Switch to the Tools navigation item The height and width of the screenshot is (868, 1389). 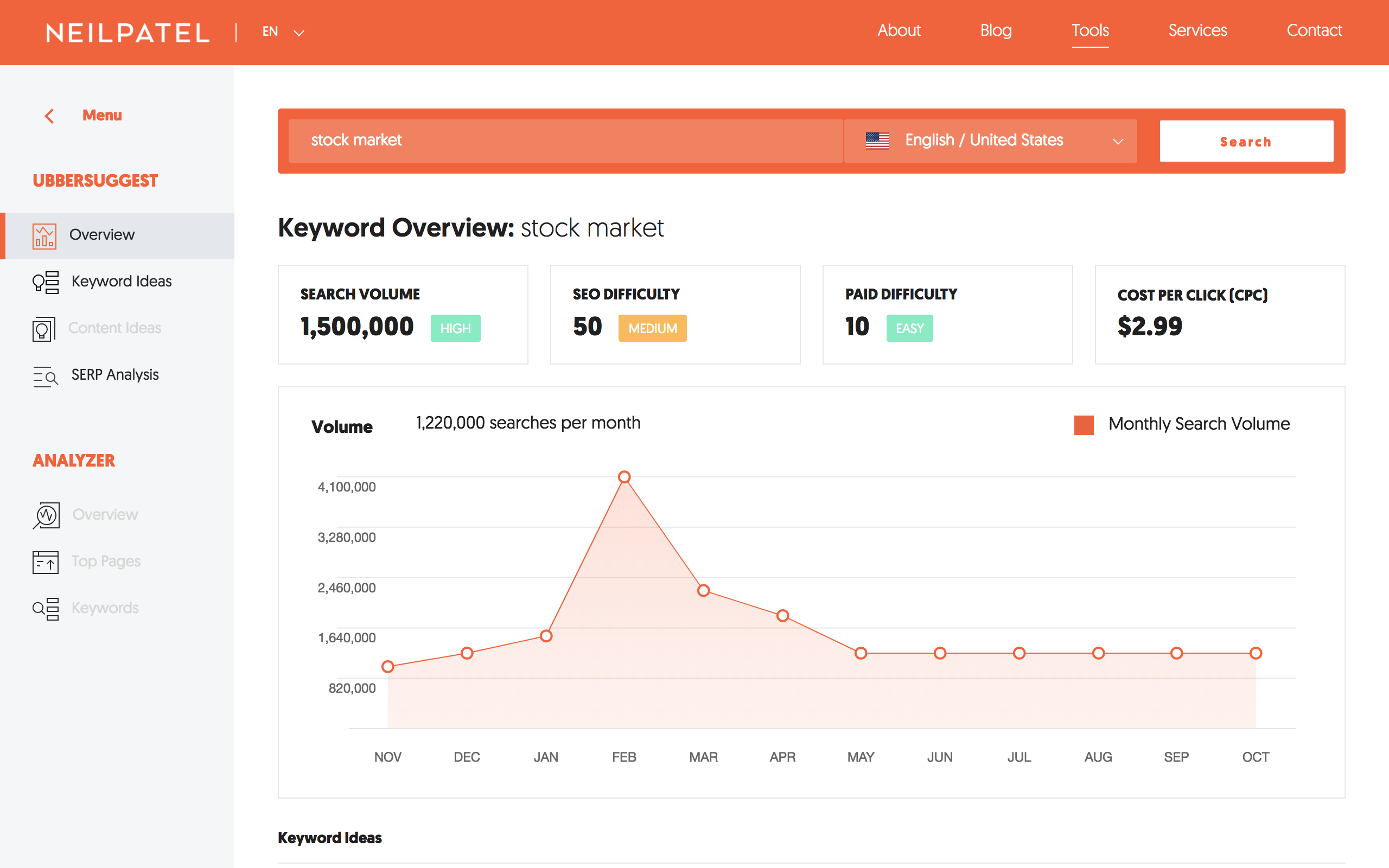click(1089, 30)
